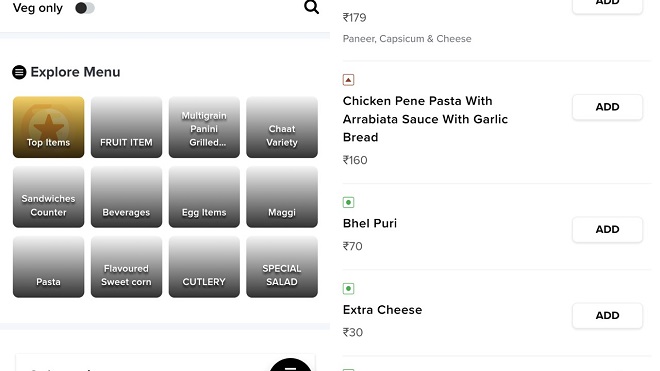Add Bhel Puri to the order
This screenshot has width=660, height=371.
pyautogui.click(x=607, y=230)
